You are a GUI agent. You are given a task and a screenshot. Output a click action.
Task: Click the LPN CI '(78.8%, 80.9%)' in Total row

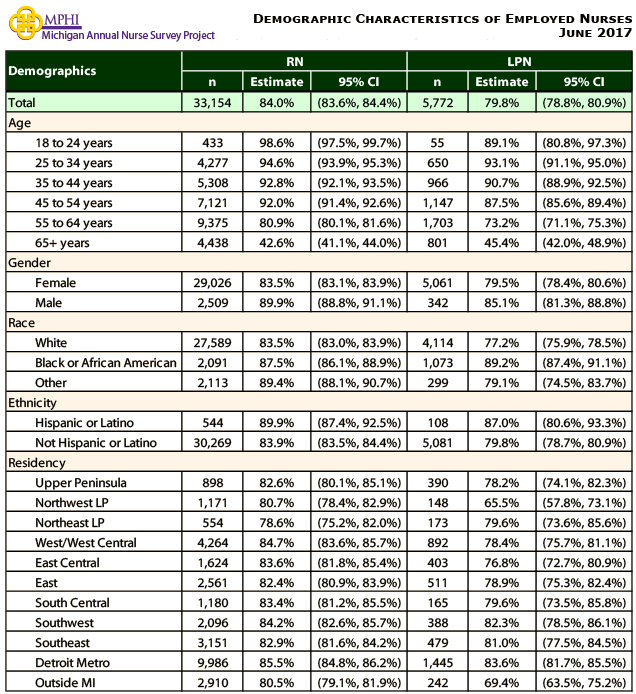pos(584,103)
